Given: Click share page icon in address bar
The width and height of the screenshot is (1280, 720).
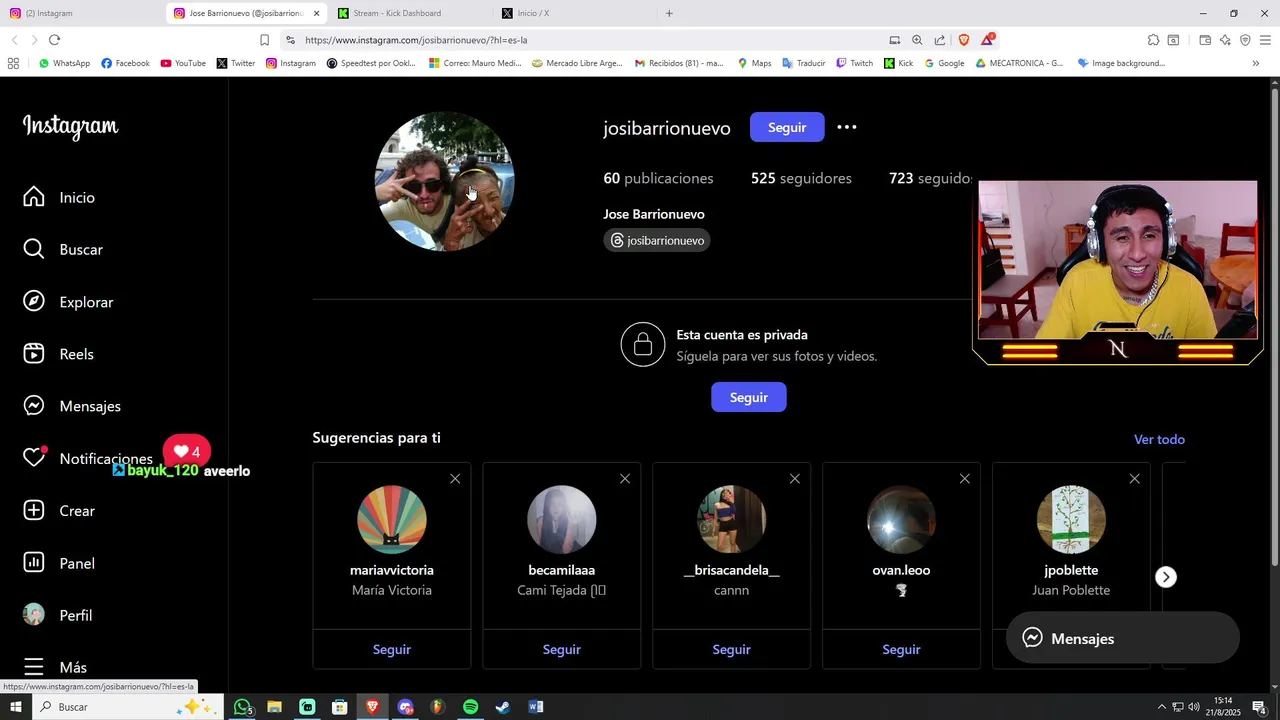Looking at the screenshot, I should [940, 40].
